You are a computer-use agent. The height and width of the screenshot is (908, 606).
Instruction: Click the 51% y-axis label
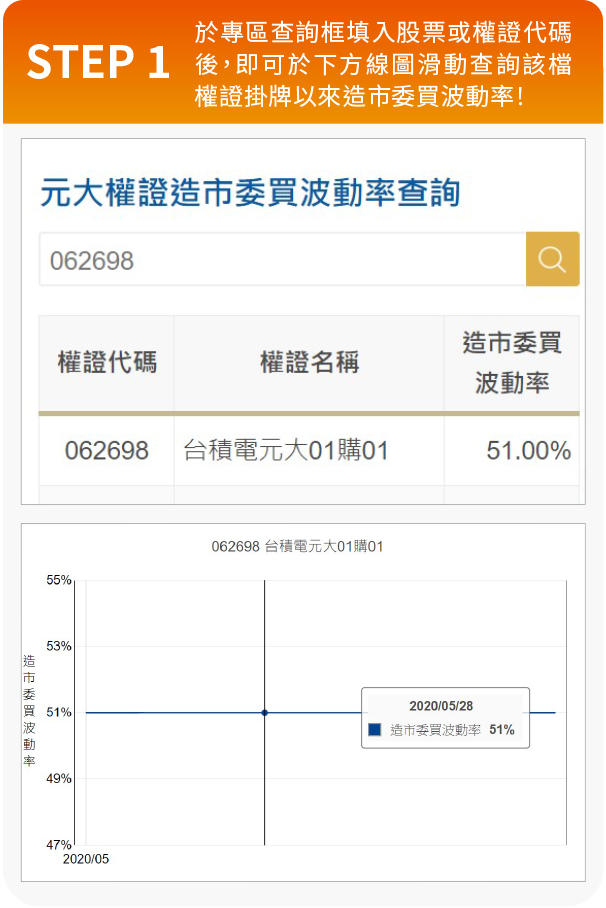[59, 712]
